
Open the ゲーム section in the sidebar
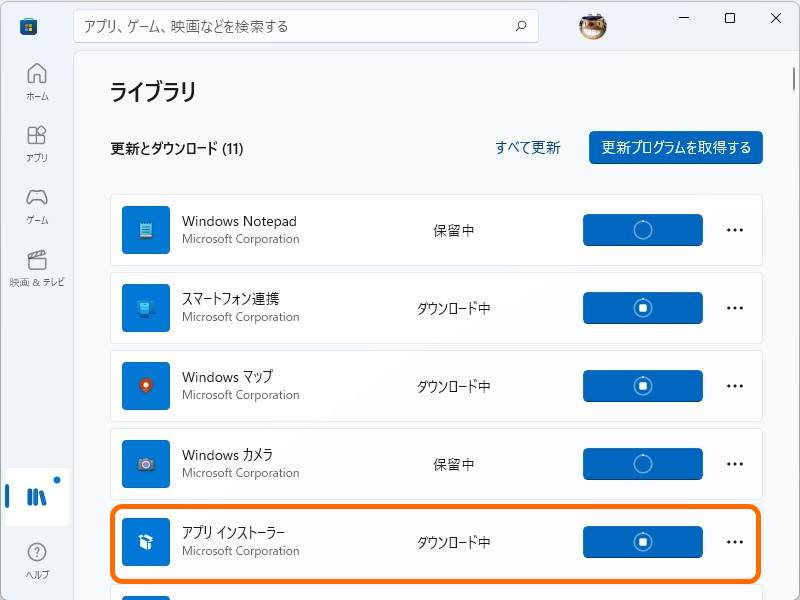point(37,203)
